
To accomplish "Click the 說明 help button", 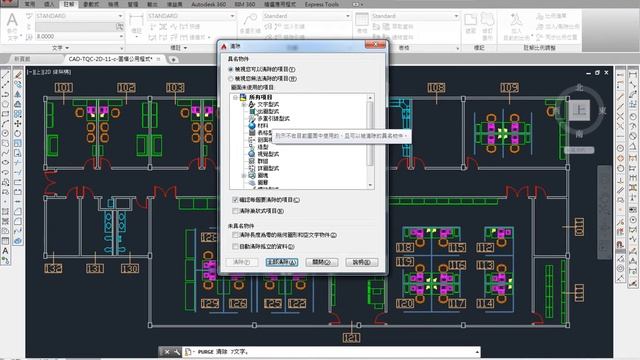I will coord(362,262).
